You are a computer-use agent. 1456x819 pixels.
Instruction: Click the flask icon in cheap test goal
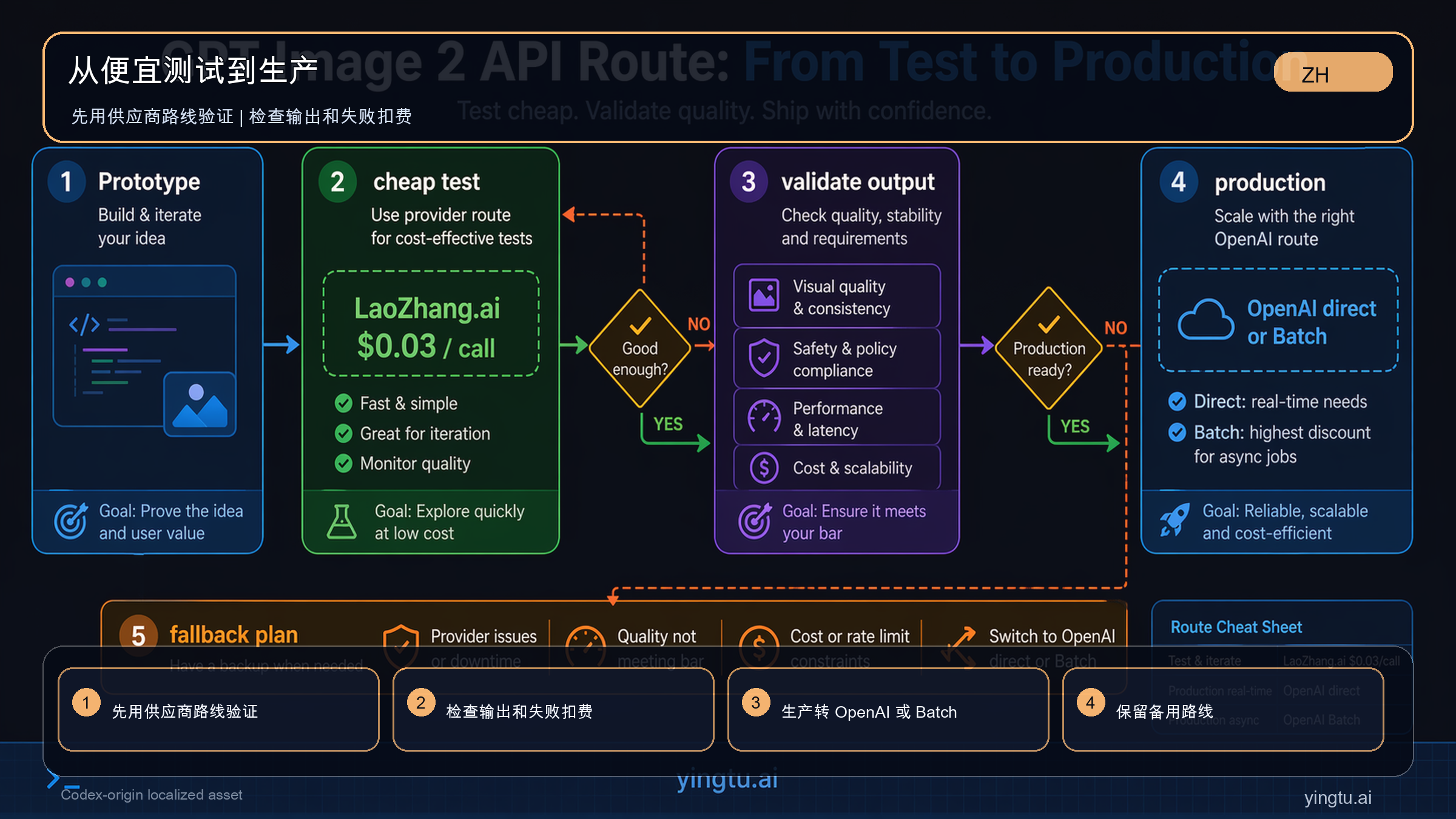(x=343, y=522)
